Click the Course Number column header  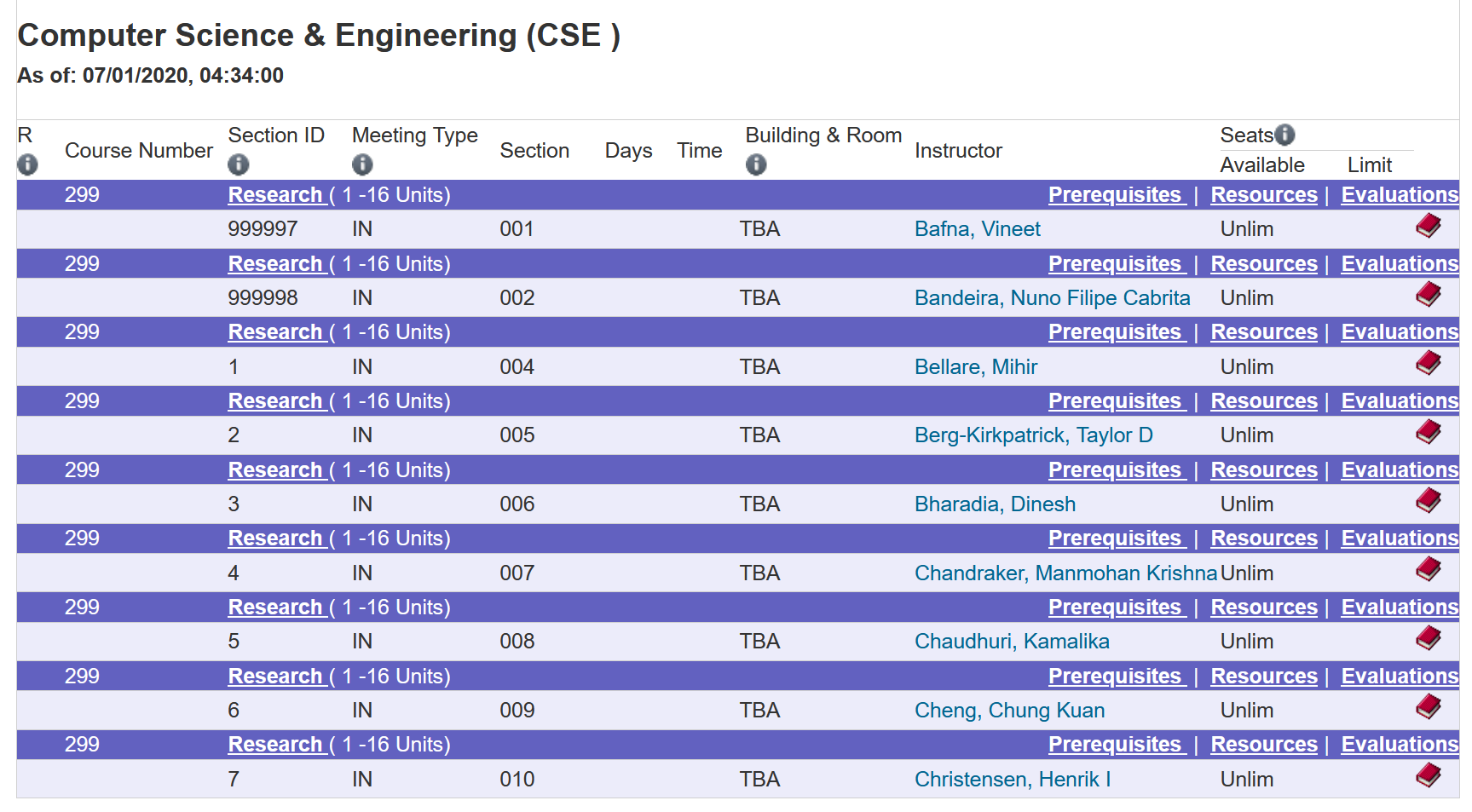coord(139,151)
